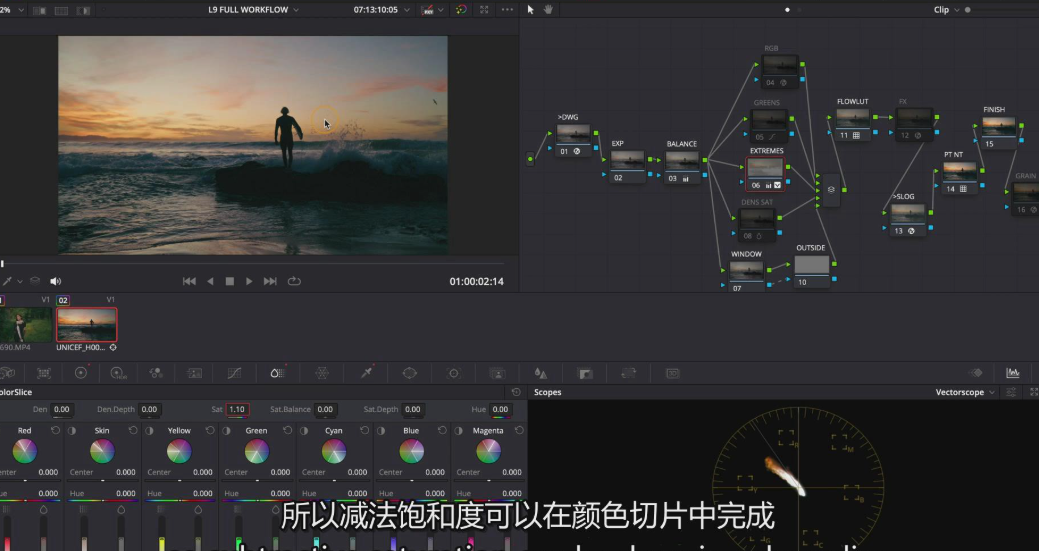The image size is (1039, 551).
Task: Open the Magic Mask palette
Action: 497,374
